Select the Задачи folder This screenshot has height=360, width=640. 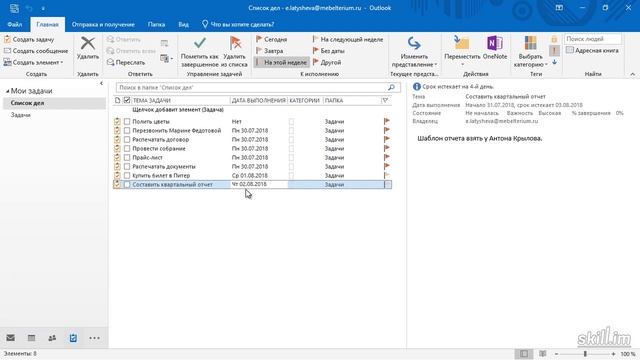pyautogui.click(x=21, y=115)
